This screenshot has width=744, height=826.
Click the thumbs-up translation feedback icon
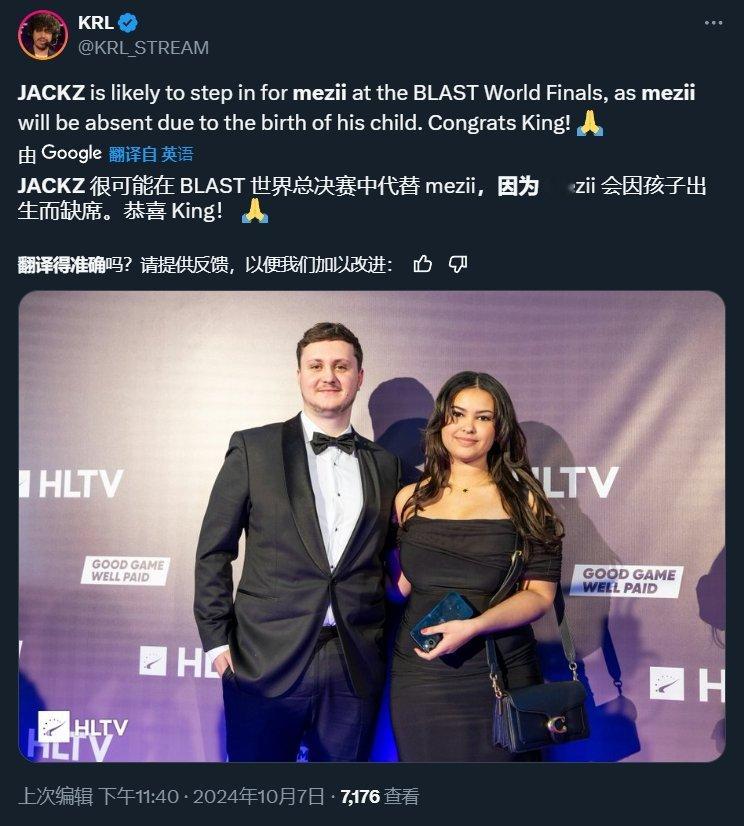423,264
